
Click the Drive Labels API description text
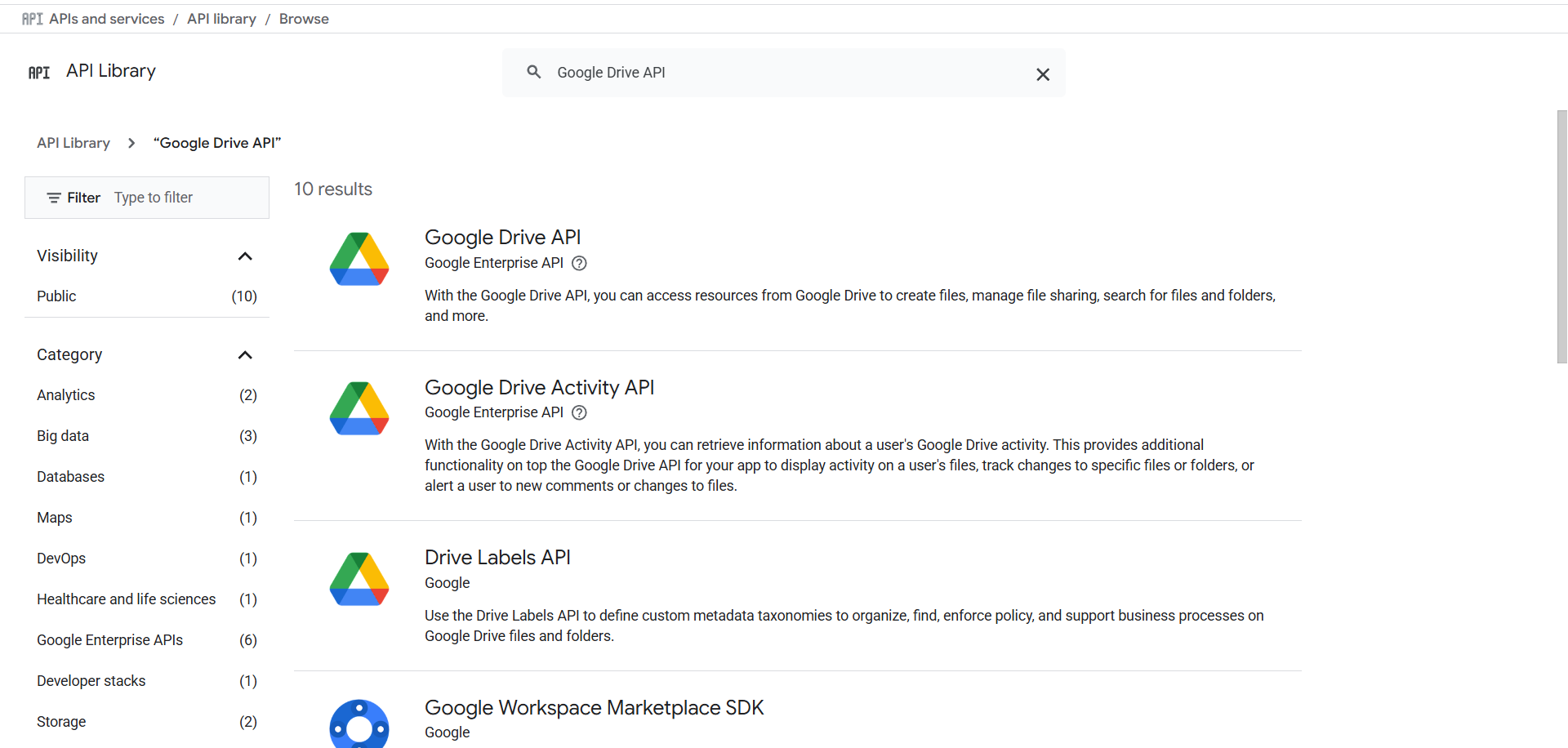(844, 626)
